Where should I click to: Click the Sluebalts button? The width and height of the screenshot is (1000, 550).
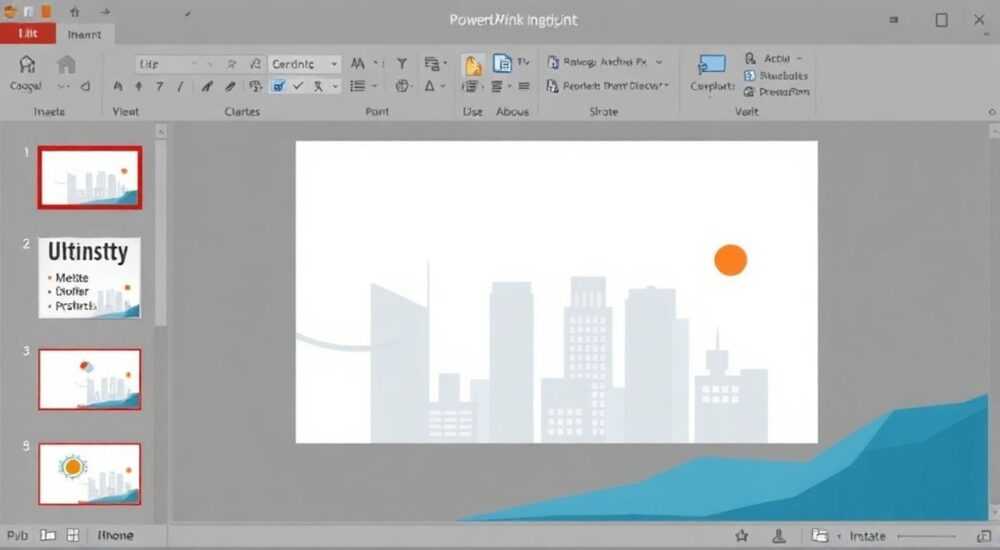coord(776,75)
